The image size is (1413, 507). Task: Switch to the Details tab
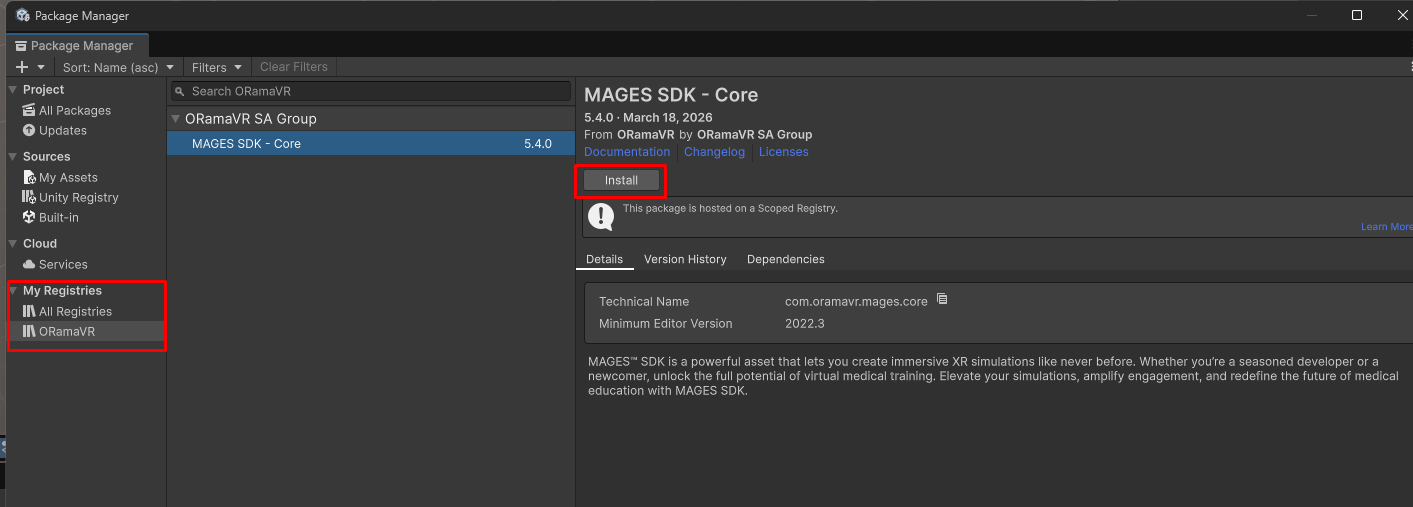(605, 259)
